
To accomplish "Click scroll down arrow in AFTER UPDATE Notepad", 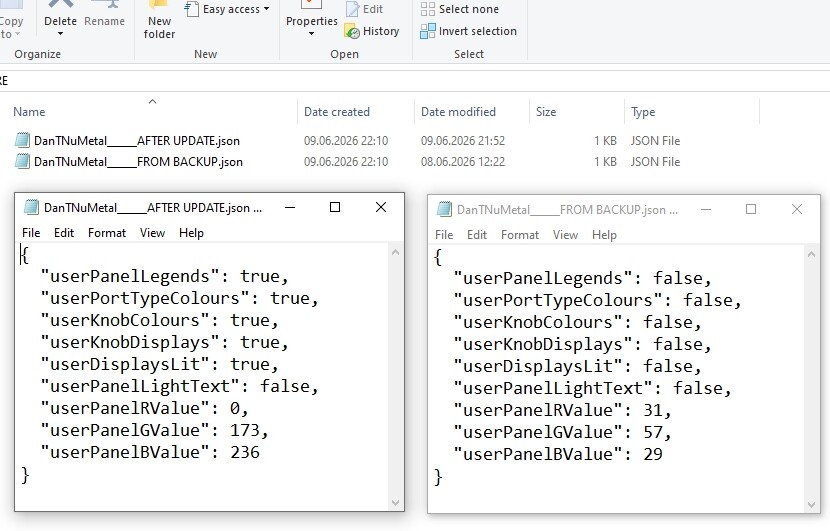I will coord(395,503).
